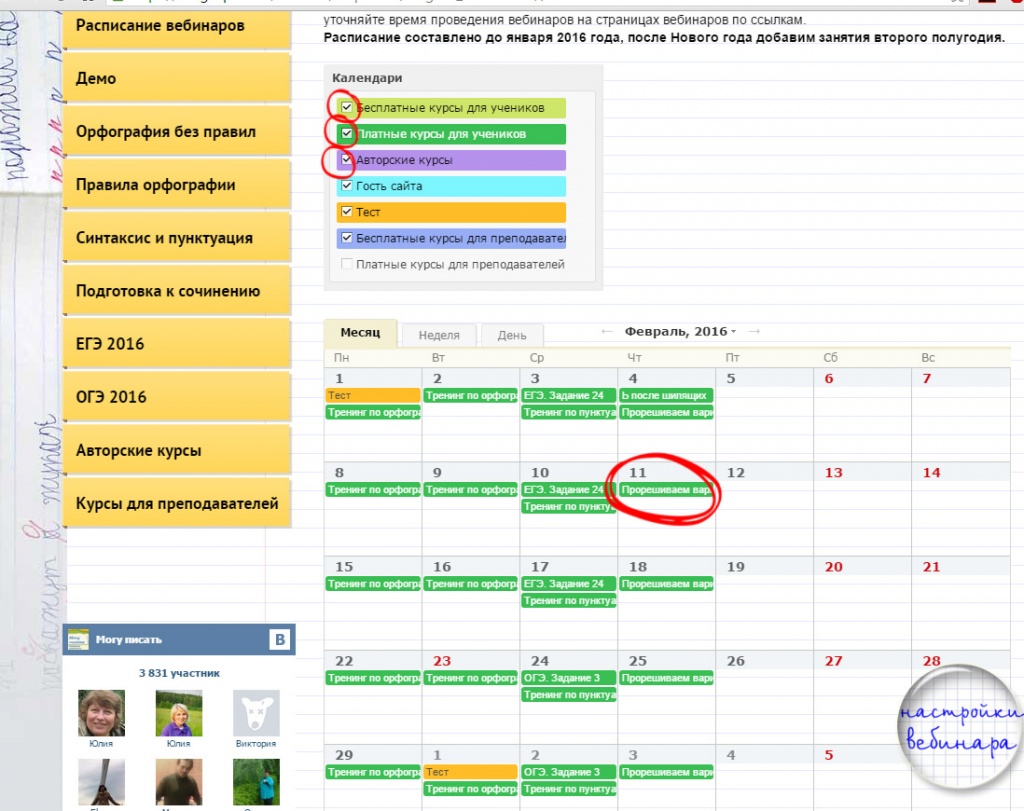Switch to the "Неделя" view tab
The image size is (1024, 811).
[439, 336]
